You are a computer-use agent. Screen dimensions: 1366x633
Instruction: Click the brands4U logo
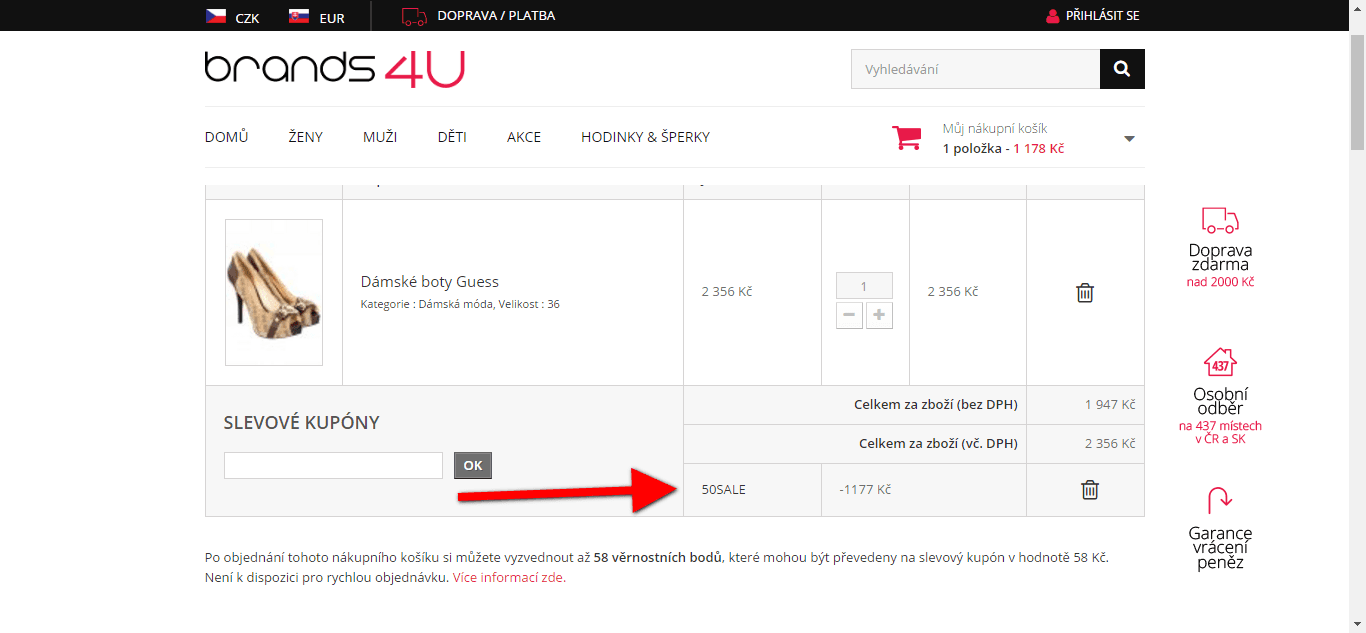(335, 69)
